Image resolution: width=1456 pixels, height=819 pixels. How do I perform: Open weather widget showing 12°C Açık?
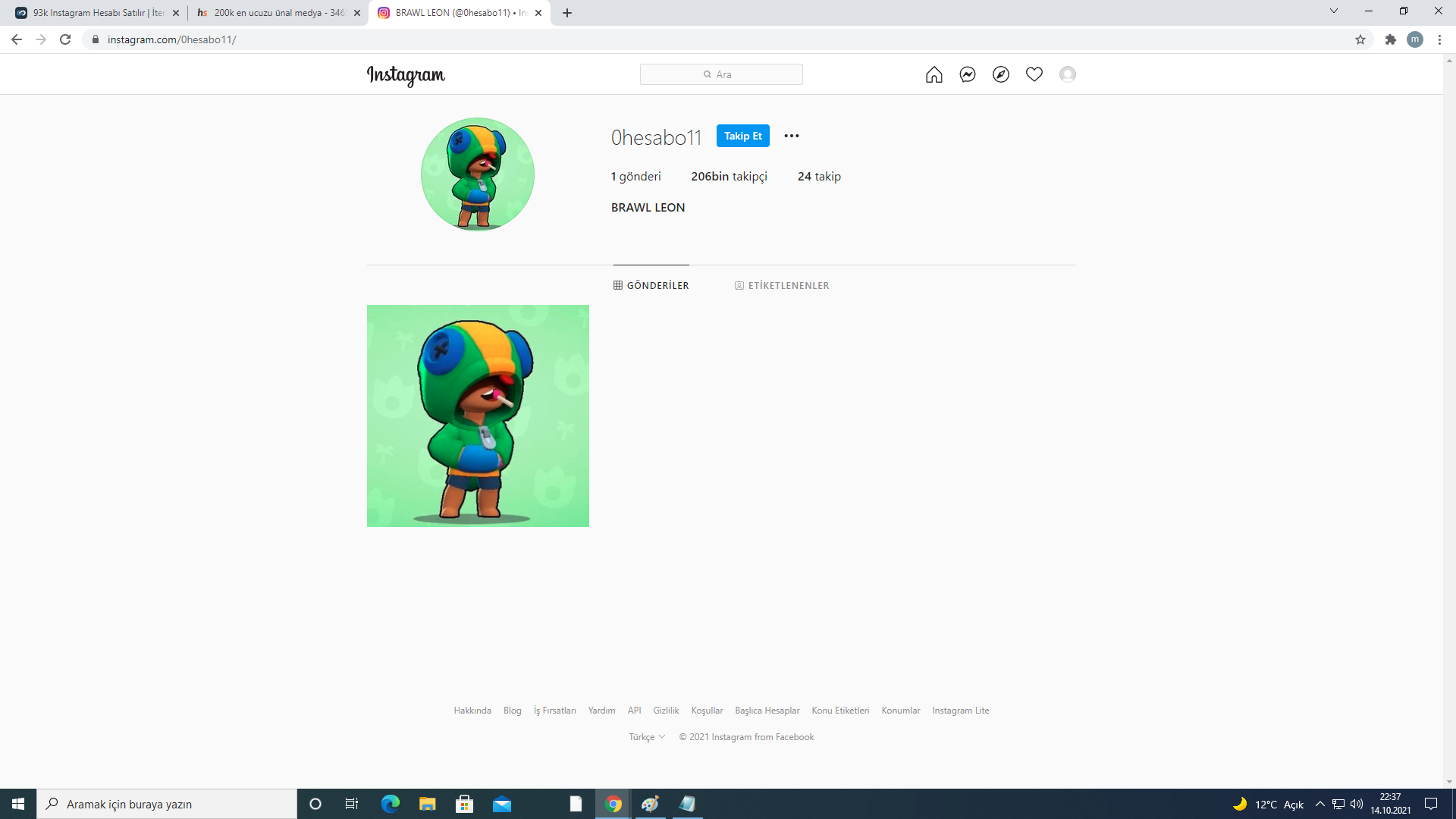(1268, 804)
